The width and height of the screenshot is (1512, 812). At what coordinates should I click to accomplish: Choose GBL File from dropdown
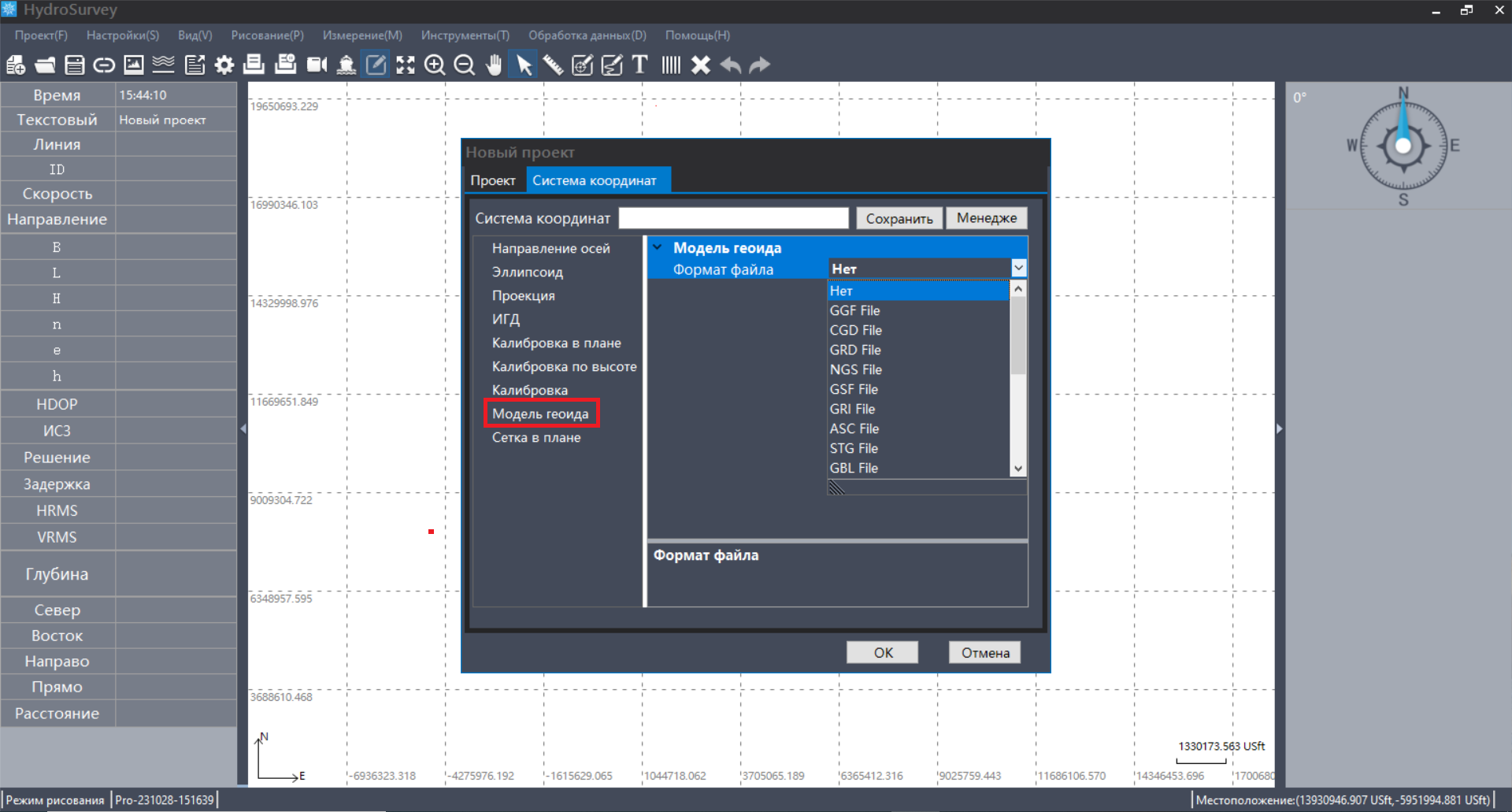(x=918, y=468)
